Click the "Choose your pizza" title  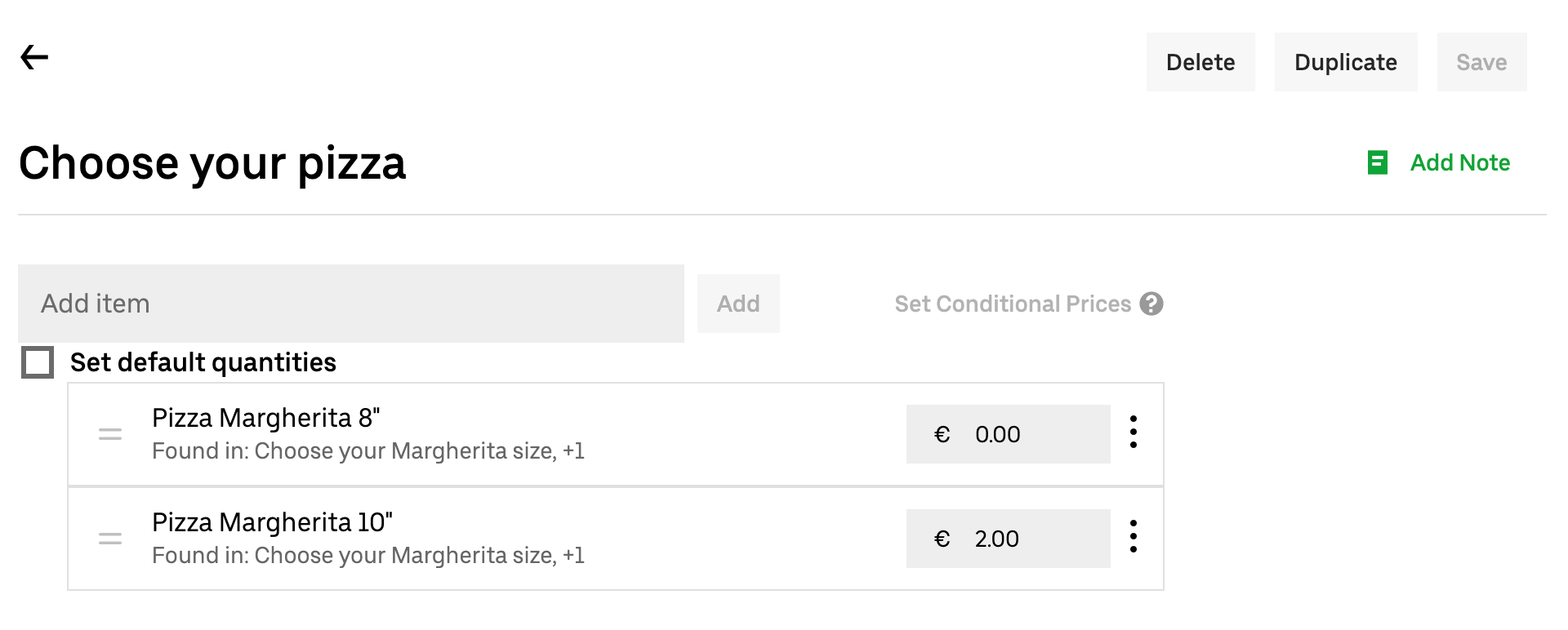tap(212, 162)
